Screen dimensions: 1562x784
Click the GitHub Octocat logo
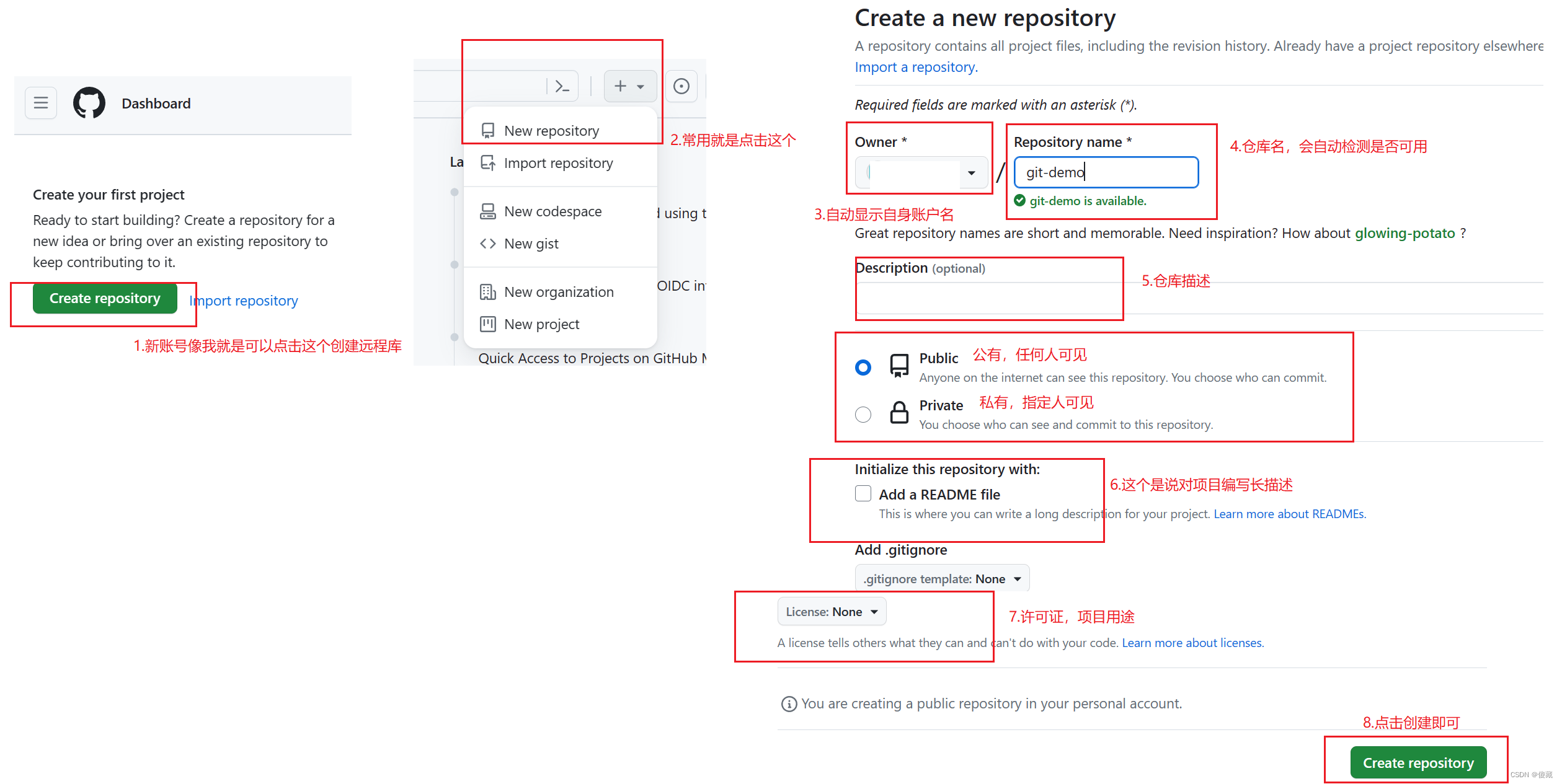click(89, 103)
